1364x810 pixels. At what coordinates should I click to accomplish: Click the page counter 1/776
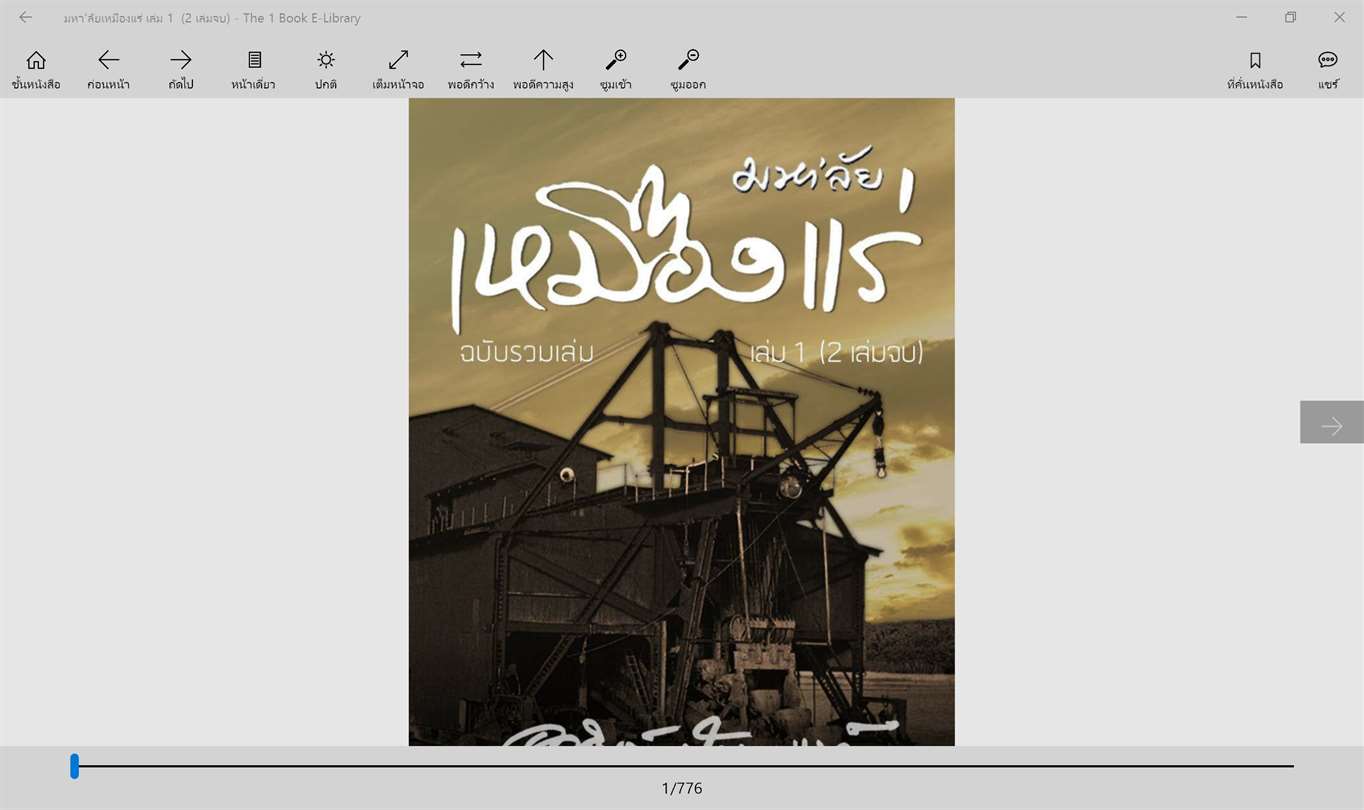682,788
